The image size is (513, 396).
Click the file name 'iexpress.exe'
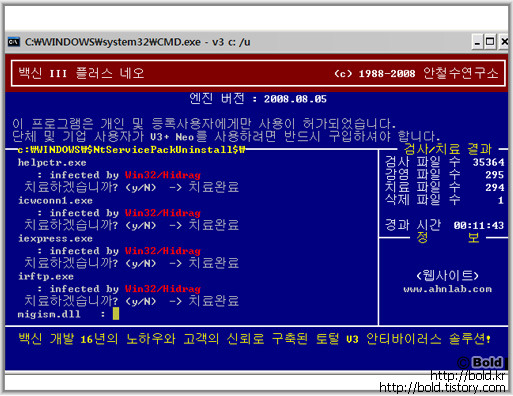(x=55, y=239)
